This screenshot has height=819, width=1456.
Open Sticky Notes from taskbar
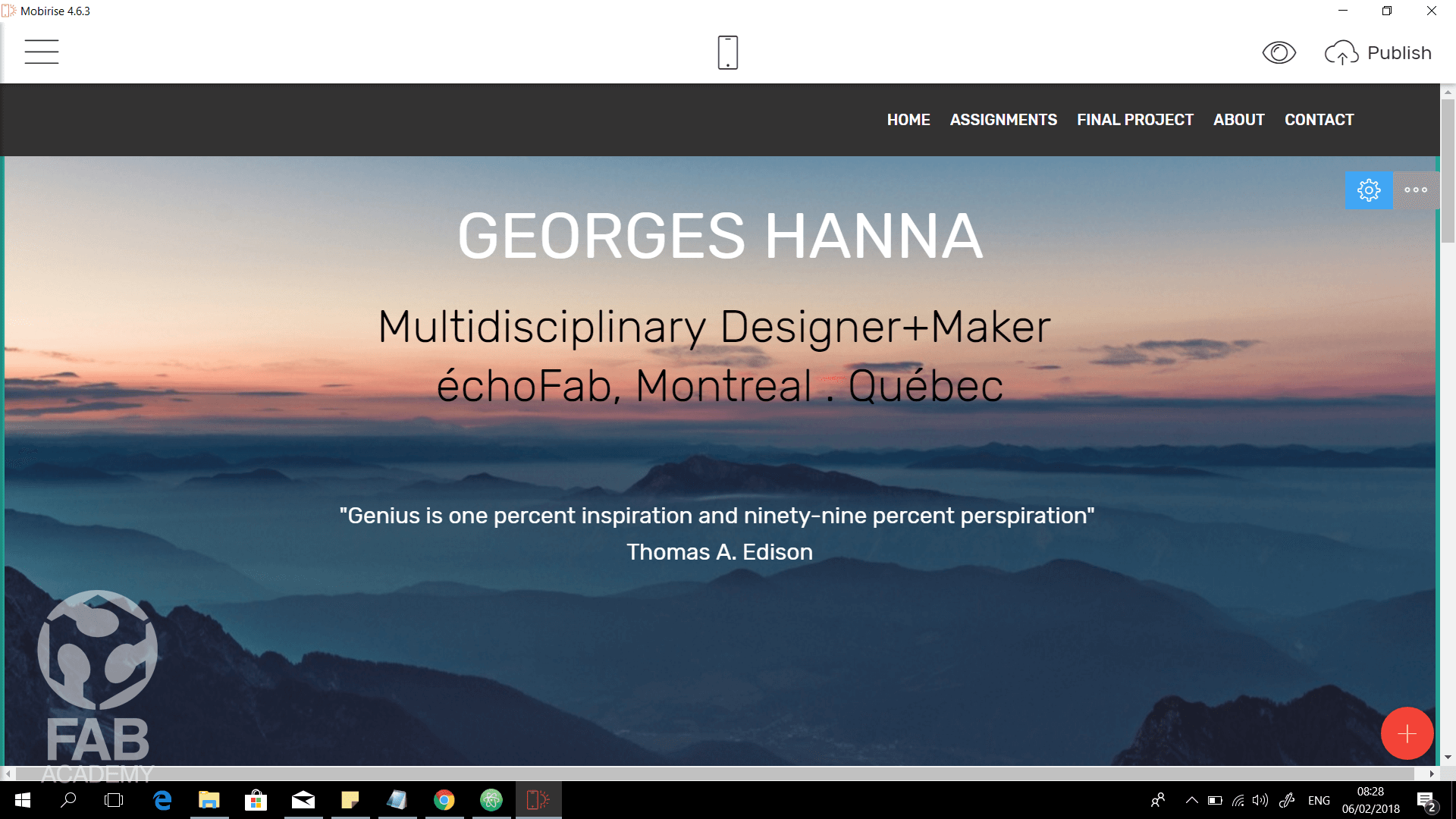coord(350,800)
